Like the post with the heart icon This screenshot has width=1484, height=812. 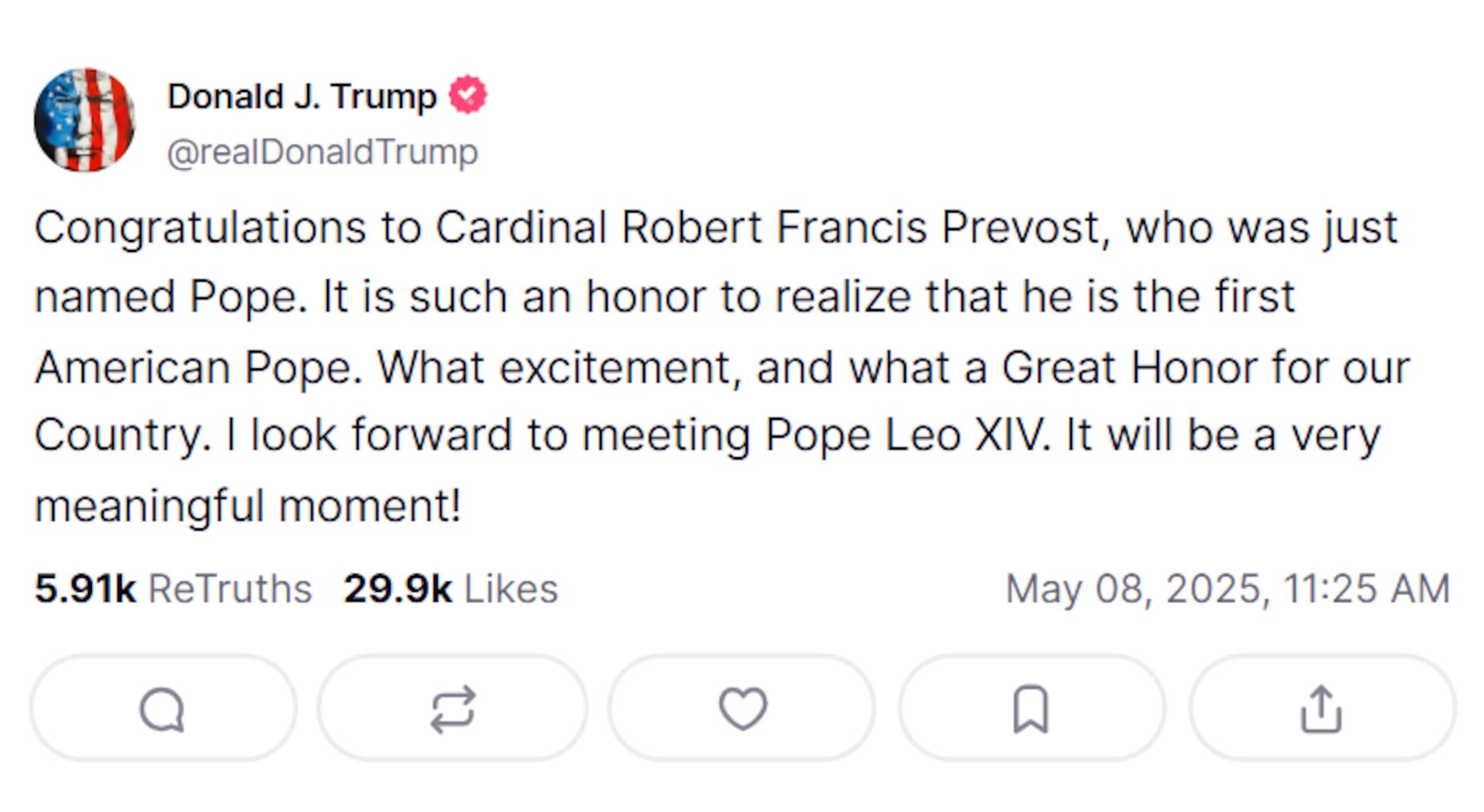(743, 708)
